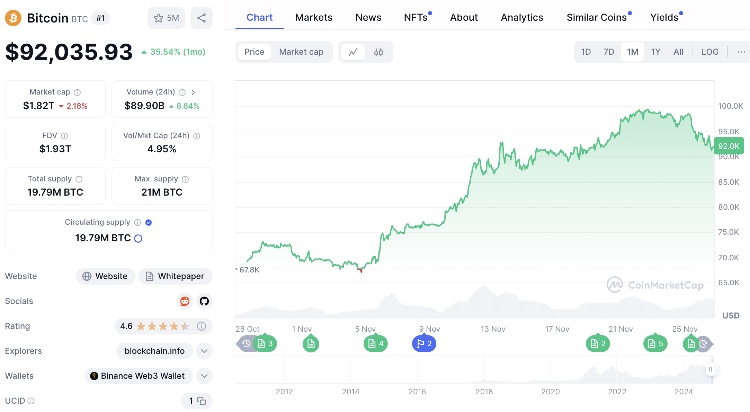Expand the Explorers dropdown chevron

click(204, 351)
